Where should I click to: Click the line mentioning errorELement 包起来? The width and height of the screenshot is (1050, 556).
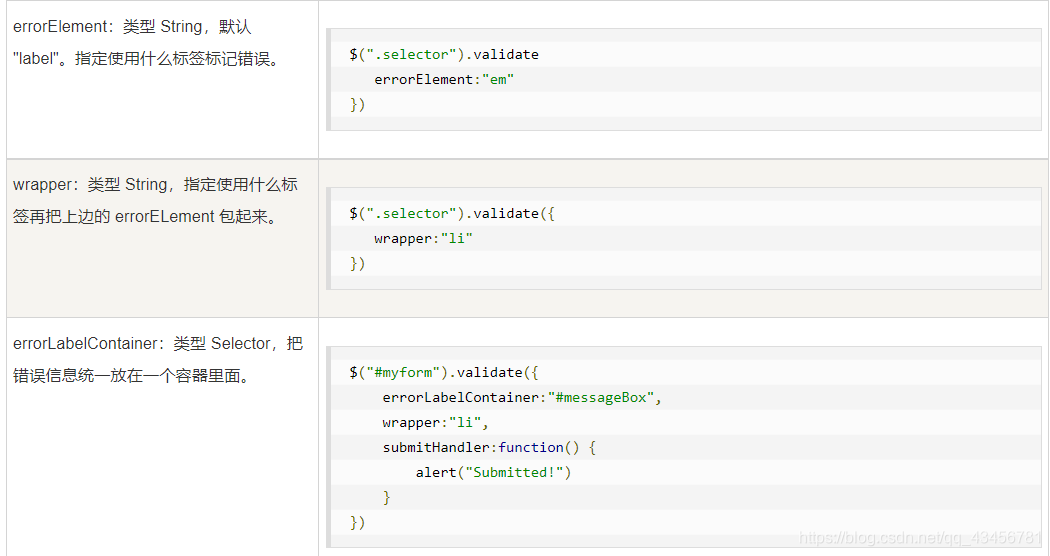[x=145, y=217]
